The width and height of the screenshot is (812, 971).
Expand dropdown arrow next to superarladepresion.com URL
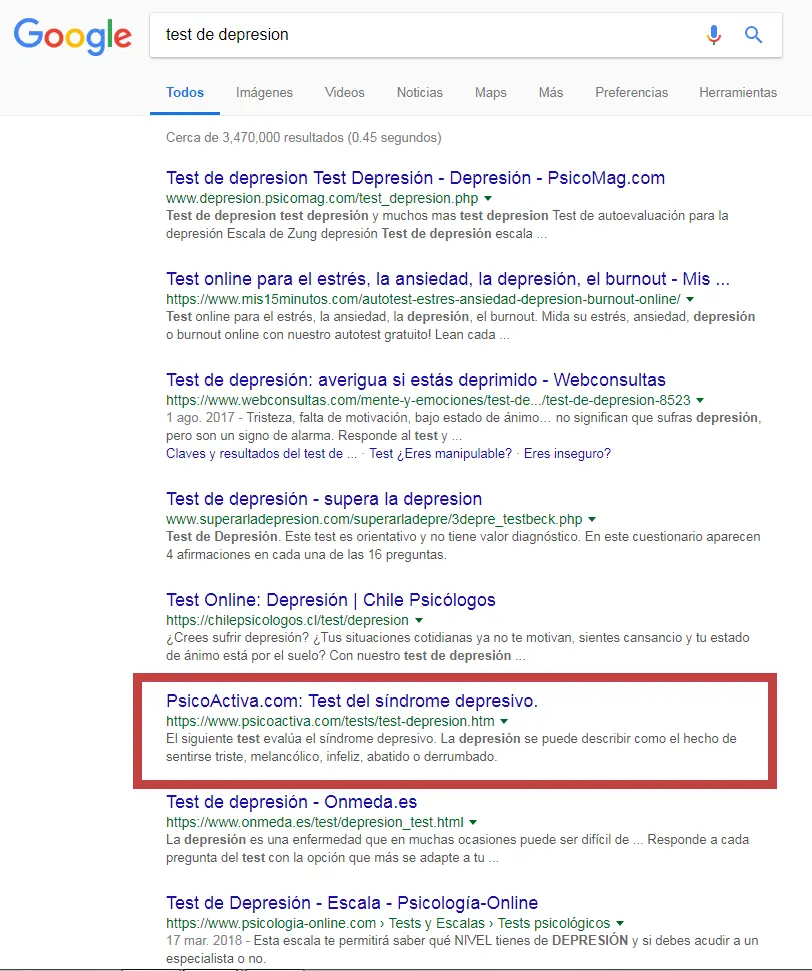coord(592,519)
